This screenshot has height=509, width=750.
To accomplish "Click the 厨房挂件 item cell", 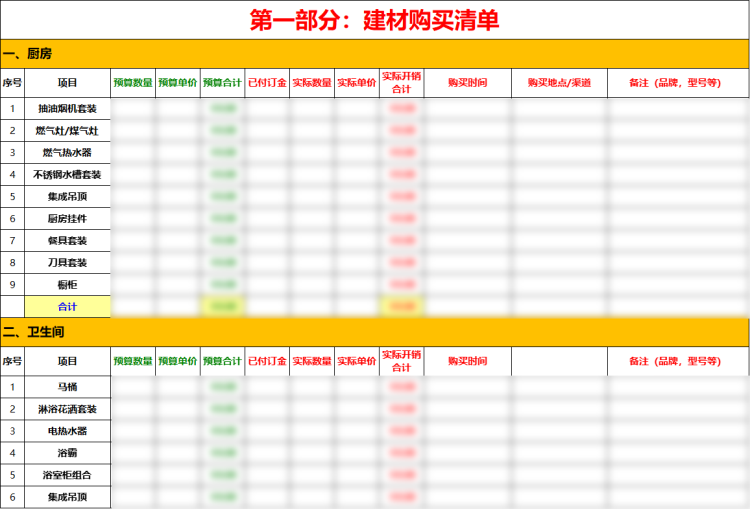I will [67, 218].
